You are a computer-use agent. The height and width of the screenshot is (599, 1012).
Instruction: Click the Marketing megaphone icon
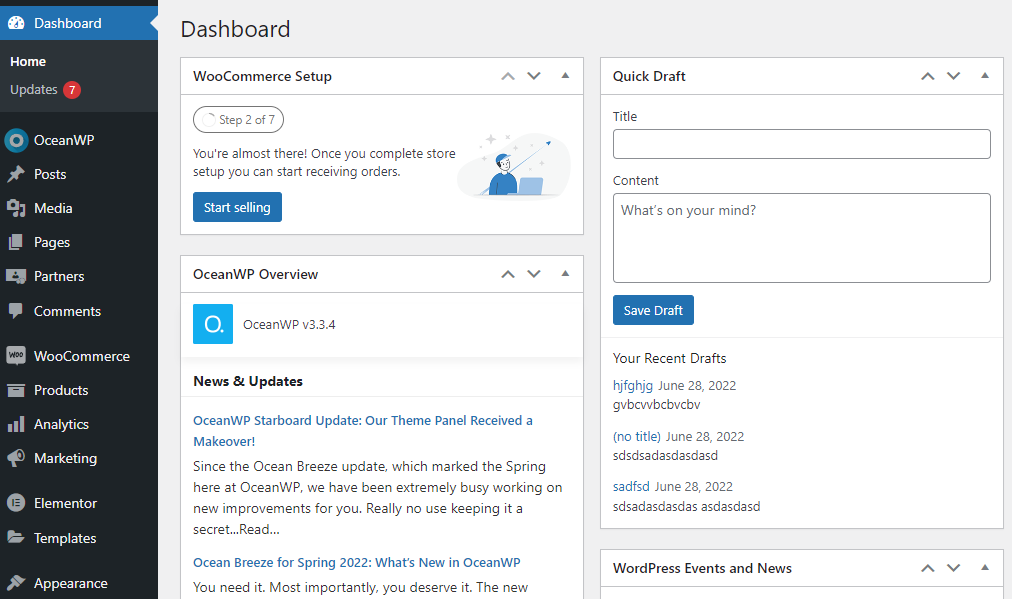tap(15, 458)
